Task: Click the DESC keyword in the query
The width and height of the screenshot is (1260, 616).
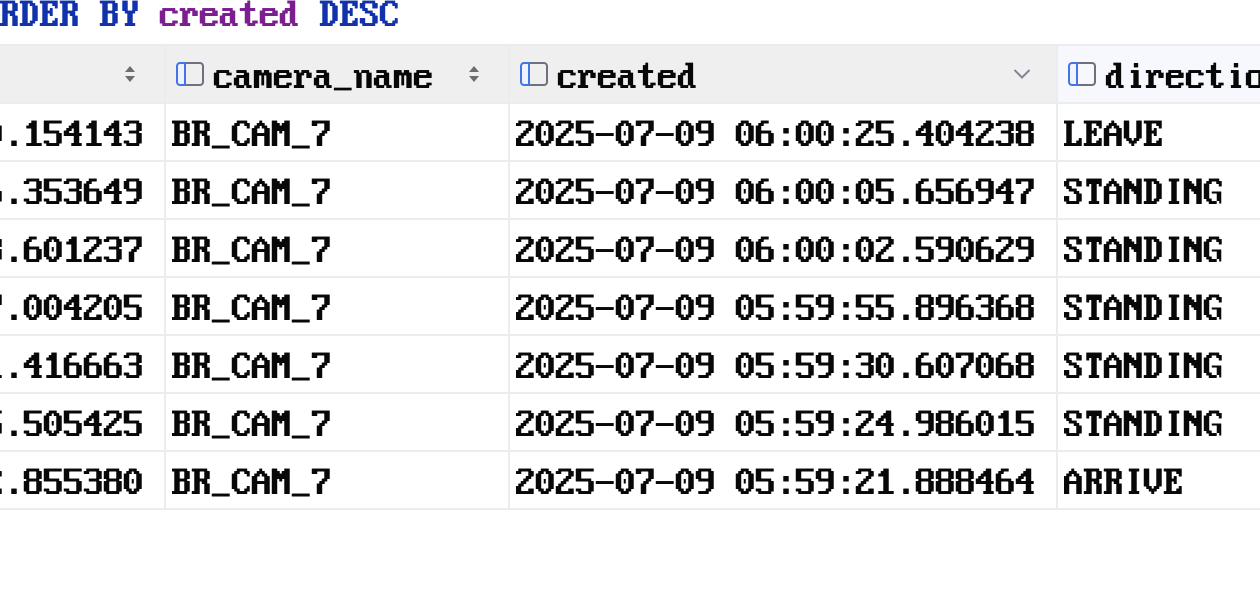Action: point(359,15)
